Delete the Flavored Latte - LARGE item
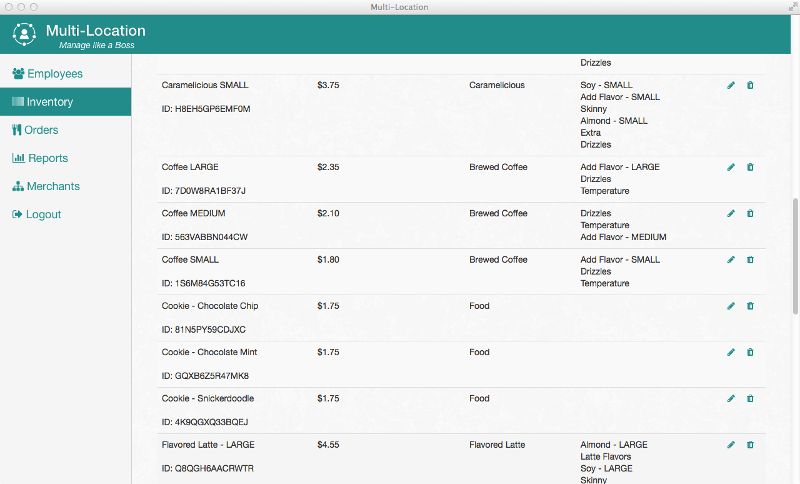Viewport: 800px width, 484px height. coord(750,445)
